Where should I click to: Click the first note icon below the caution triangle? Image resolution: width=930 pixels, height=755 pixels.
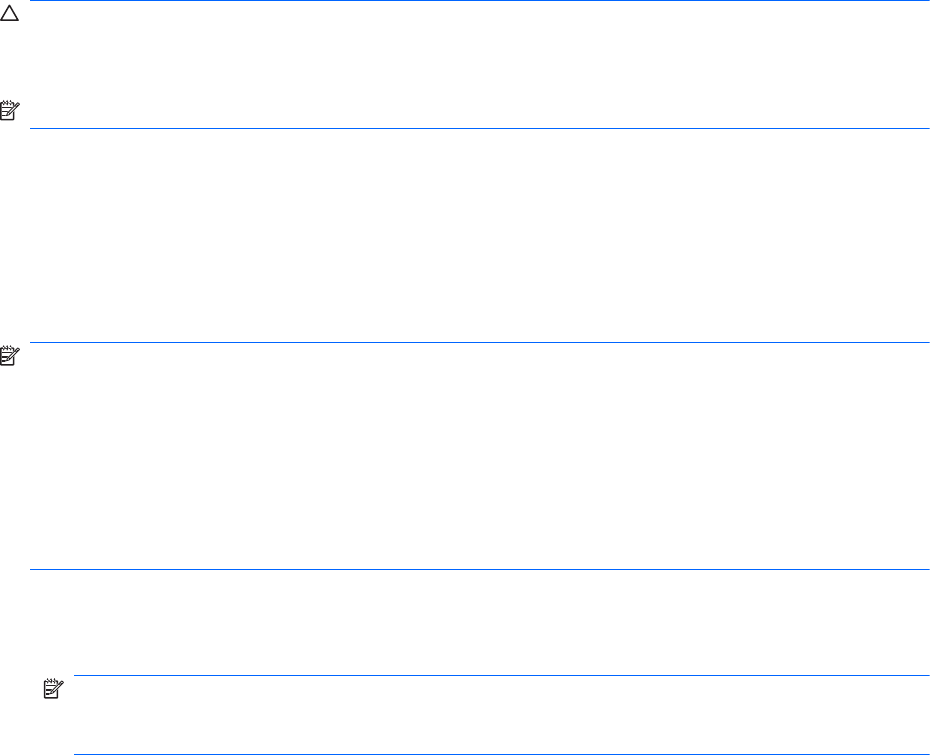pos(9,117)
